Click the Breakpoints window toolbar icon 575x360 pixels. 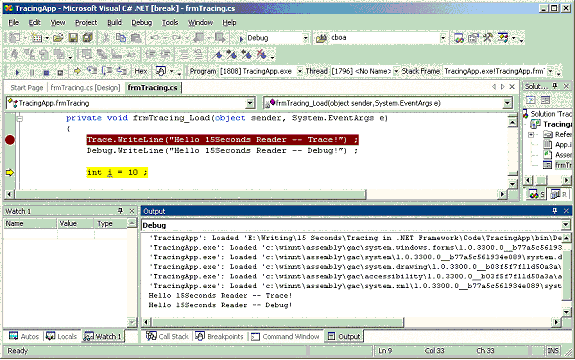click(161, 71)
